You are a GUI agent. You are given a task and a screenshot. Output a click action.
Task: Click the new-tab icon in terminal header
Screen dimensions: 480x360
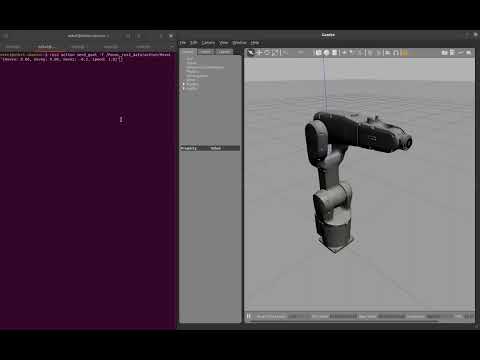[5, 36]
